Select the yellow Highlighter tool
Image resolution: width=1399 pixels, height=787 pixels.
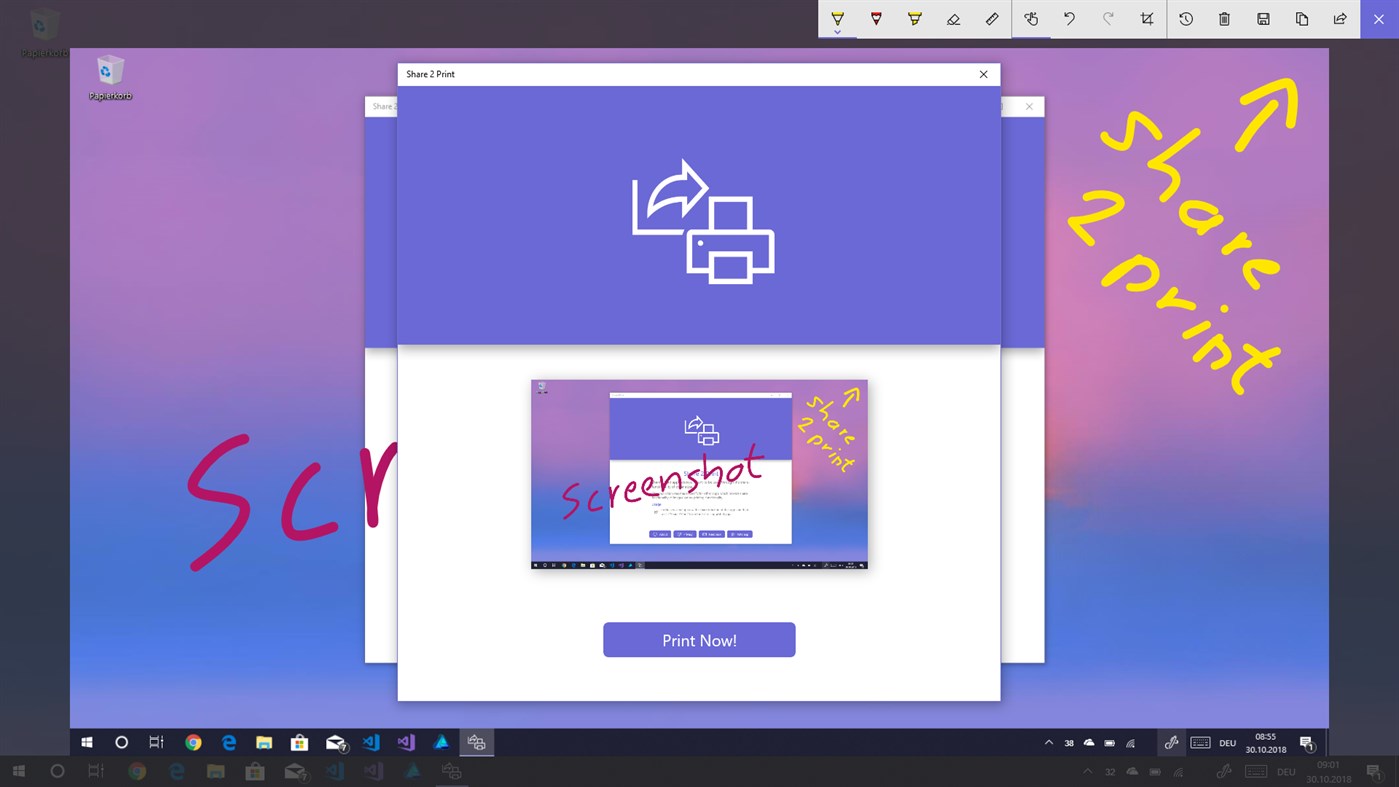coord(914,17)
